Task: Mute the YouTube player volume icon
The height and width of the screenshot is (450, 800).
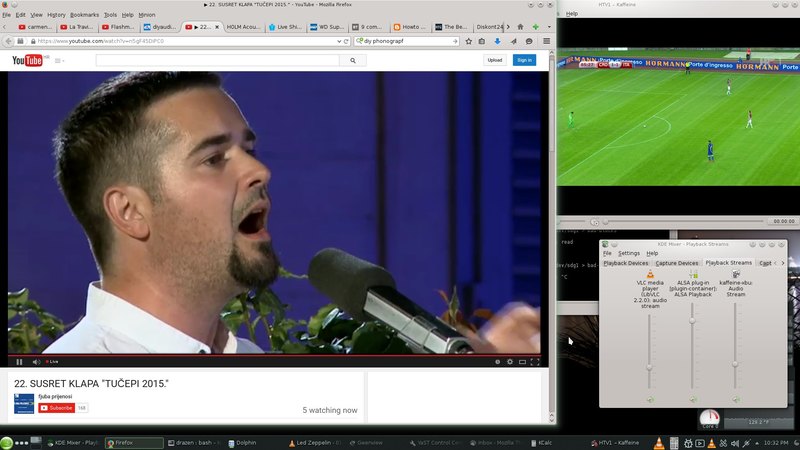Action: click(36, 362)
